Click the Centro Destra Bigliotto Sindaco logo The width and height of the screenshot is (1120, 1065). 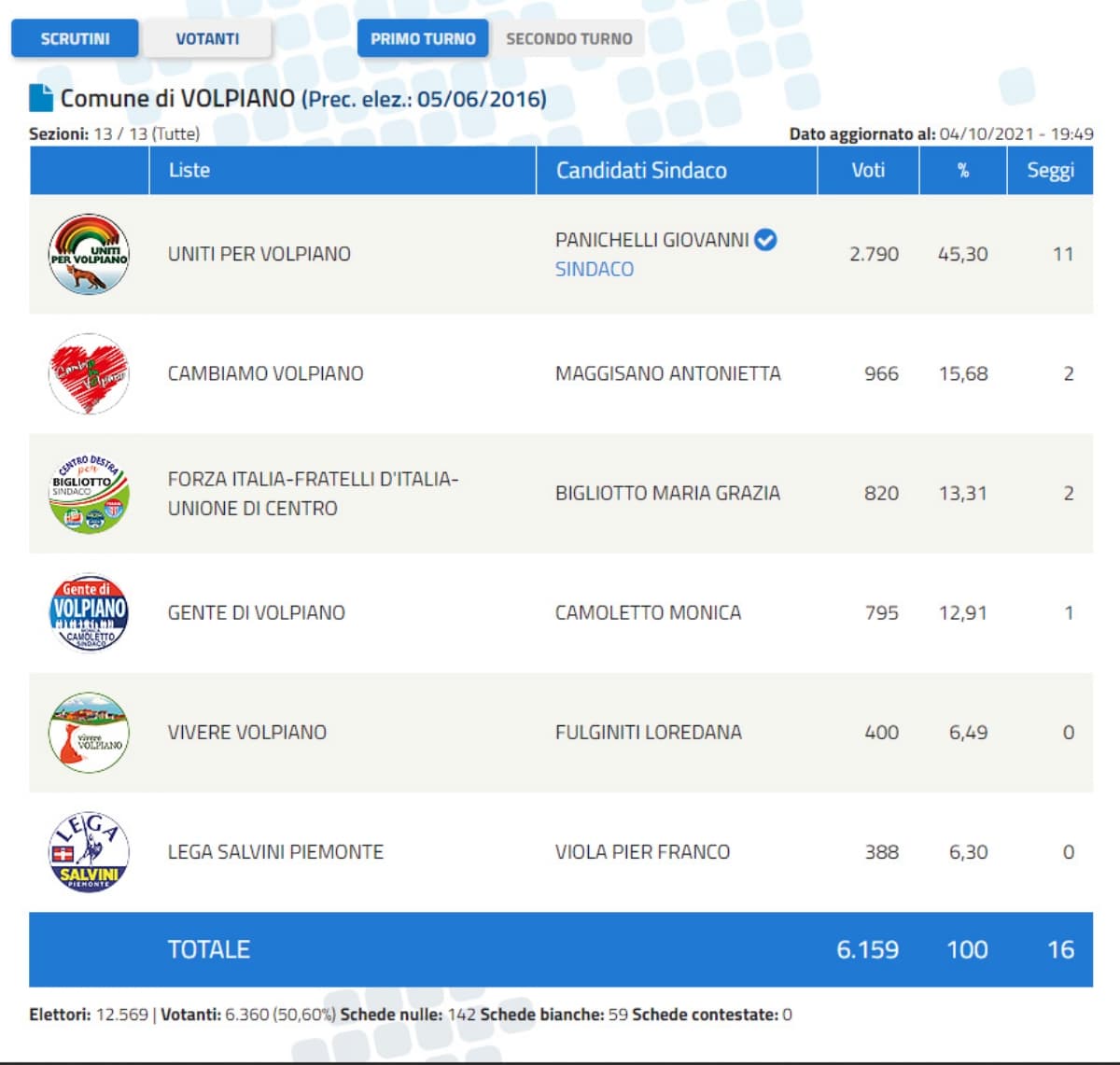point(89,493)
